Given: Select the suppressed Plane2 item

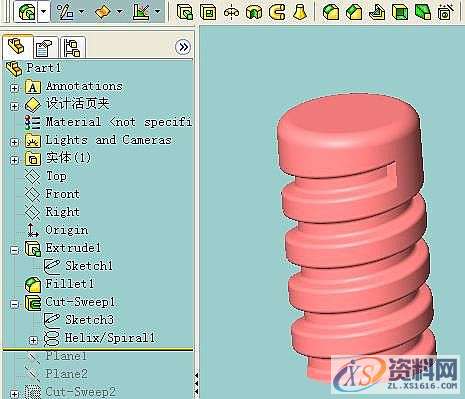Looking at the screenshot, I should (67, 374).
